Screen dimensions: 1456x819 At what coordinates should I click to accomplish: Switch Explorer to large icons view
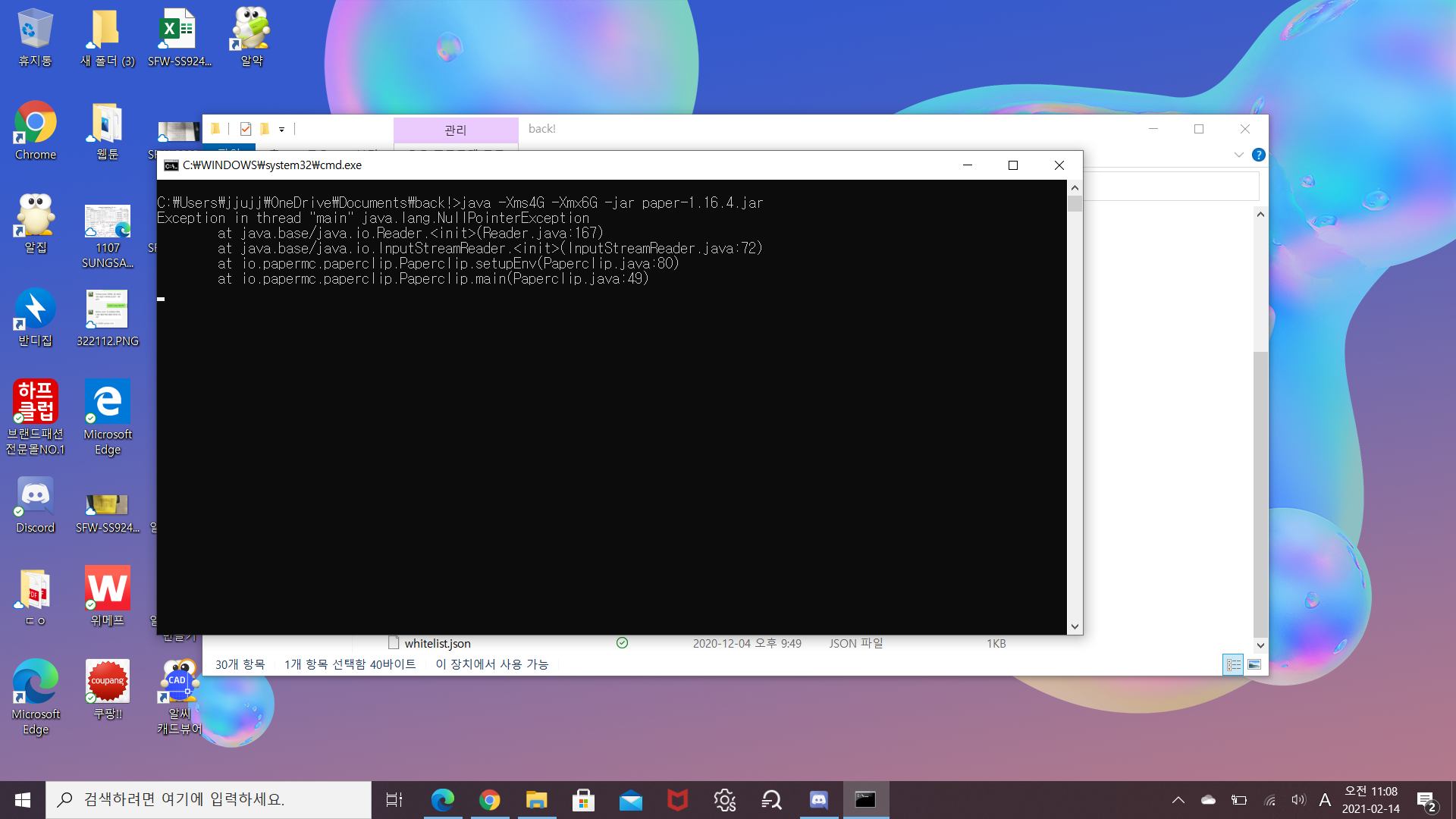(1254, 664)
